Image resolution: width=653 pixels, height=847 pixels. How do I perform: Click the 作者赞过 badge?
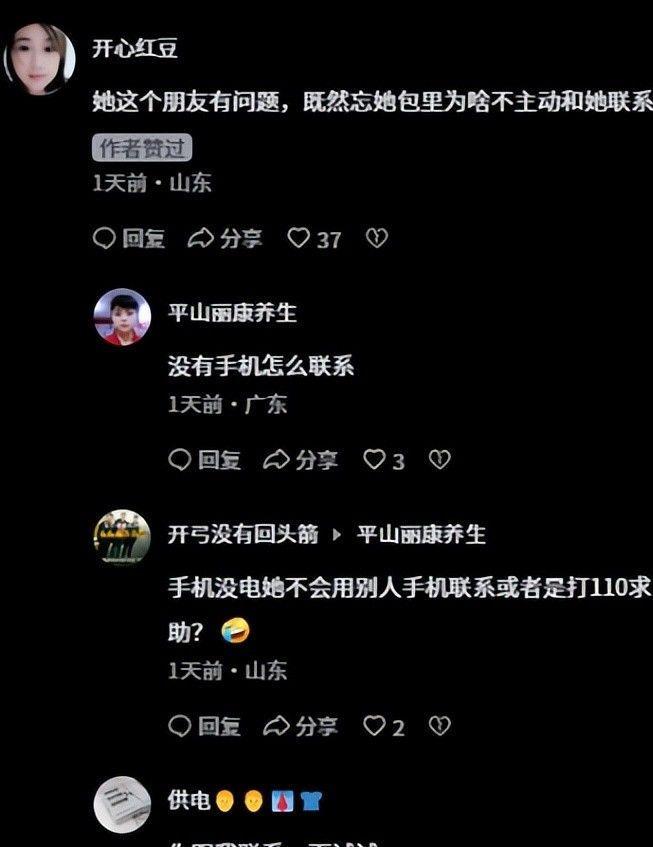(142, 148)
